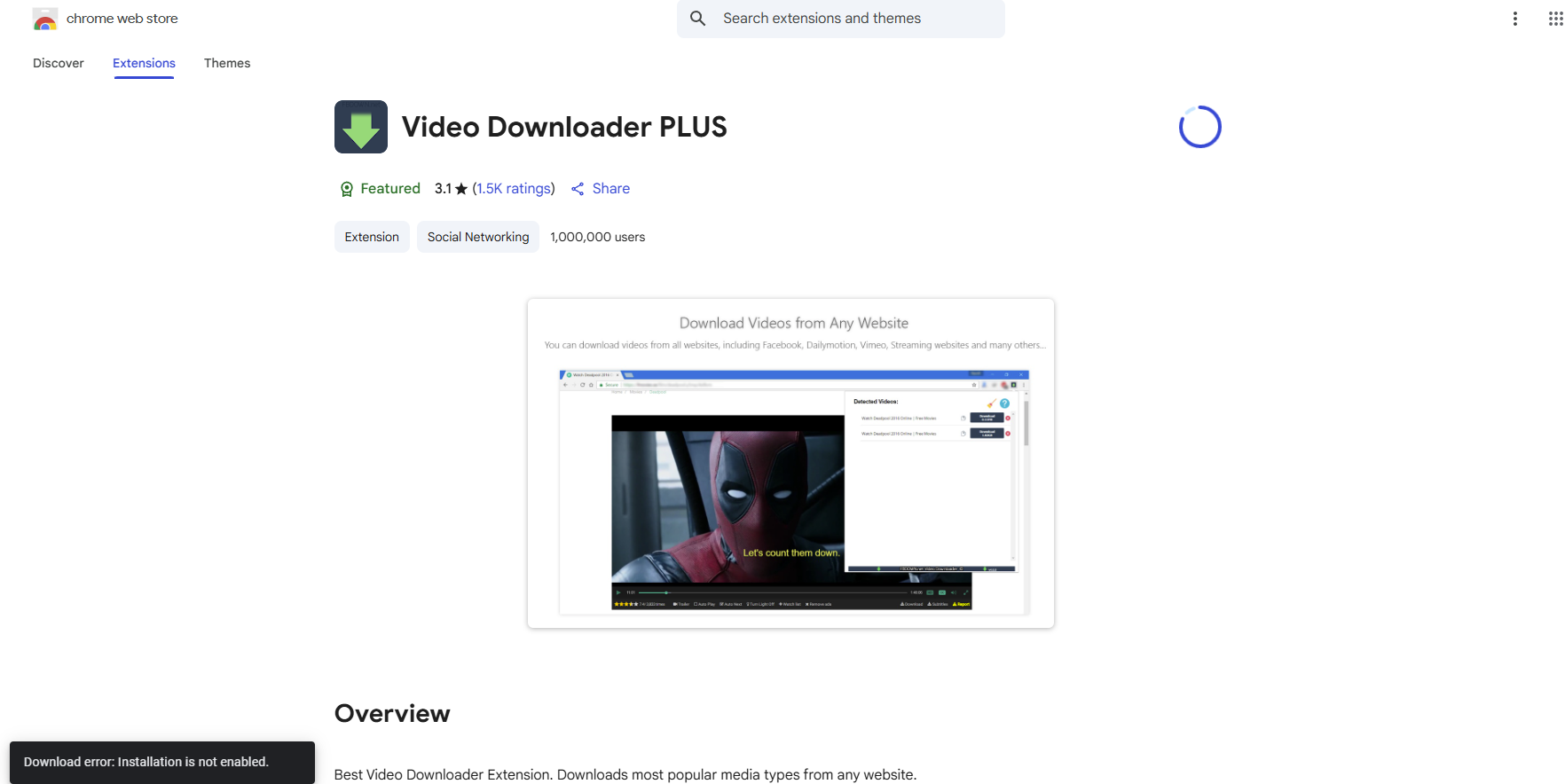Click the Social Networking category chip
This screenshot has height=784, width=1565.
(x=478, y=237)
